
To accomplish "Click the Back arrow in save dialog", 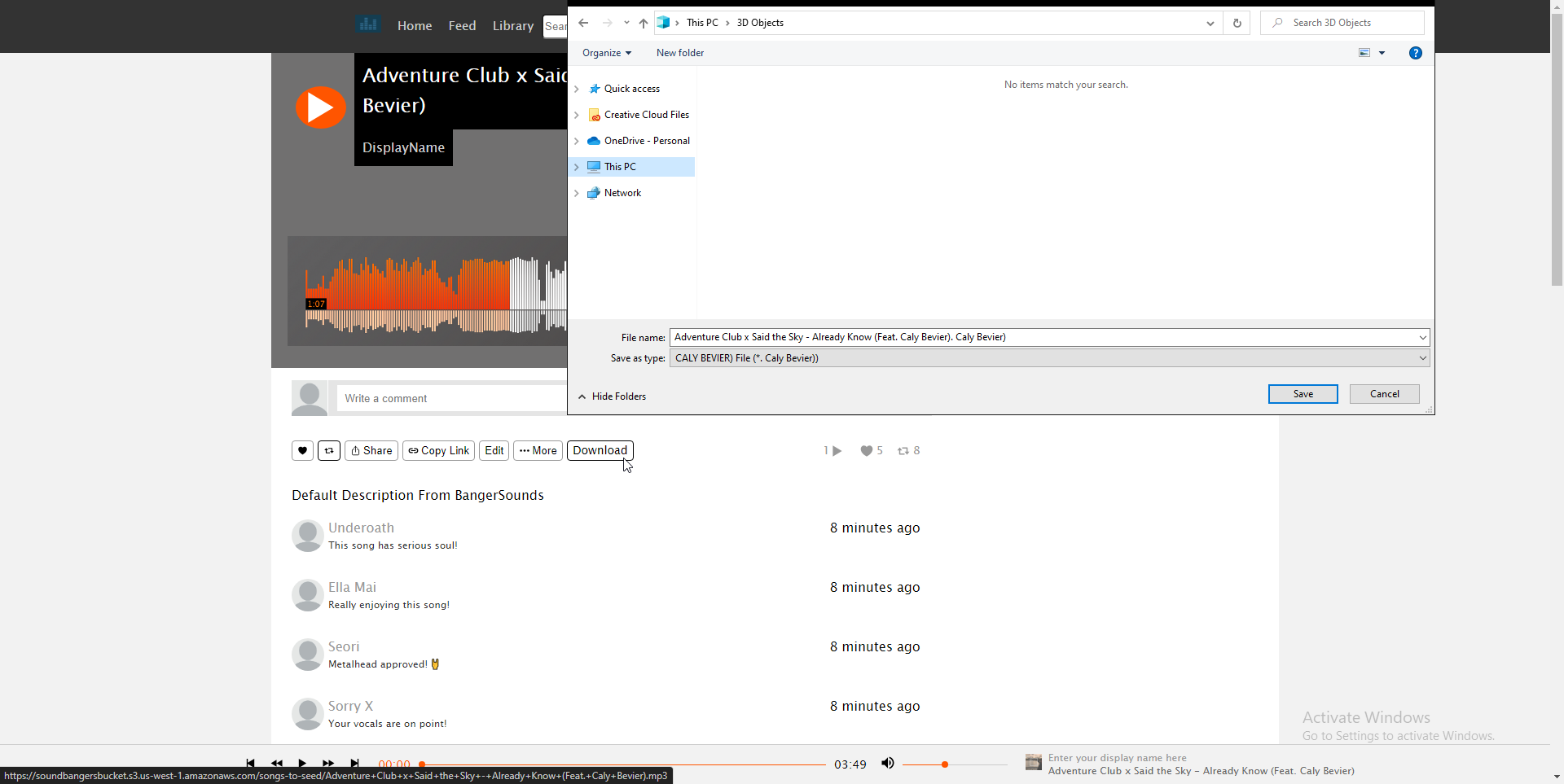I will pyautogui.click(x=583, y=23).
